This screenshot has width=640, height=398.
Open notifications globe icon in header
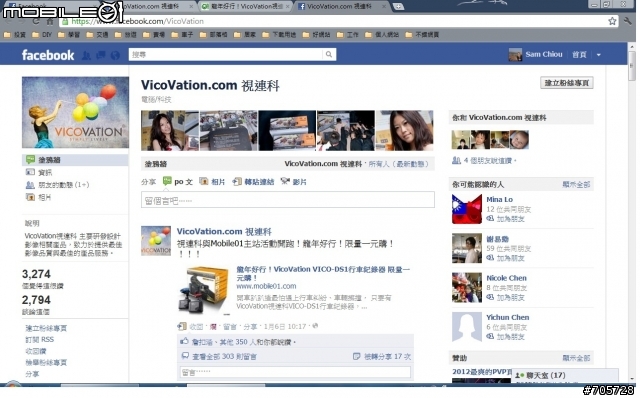click(x=116, y=55)
